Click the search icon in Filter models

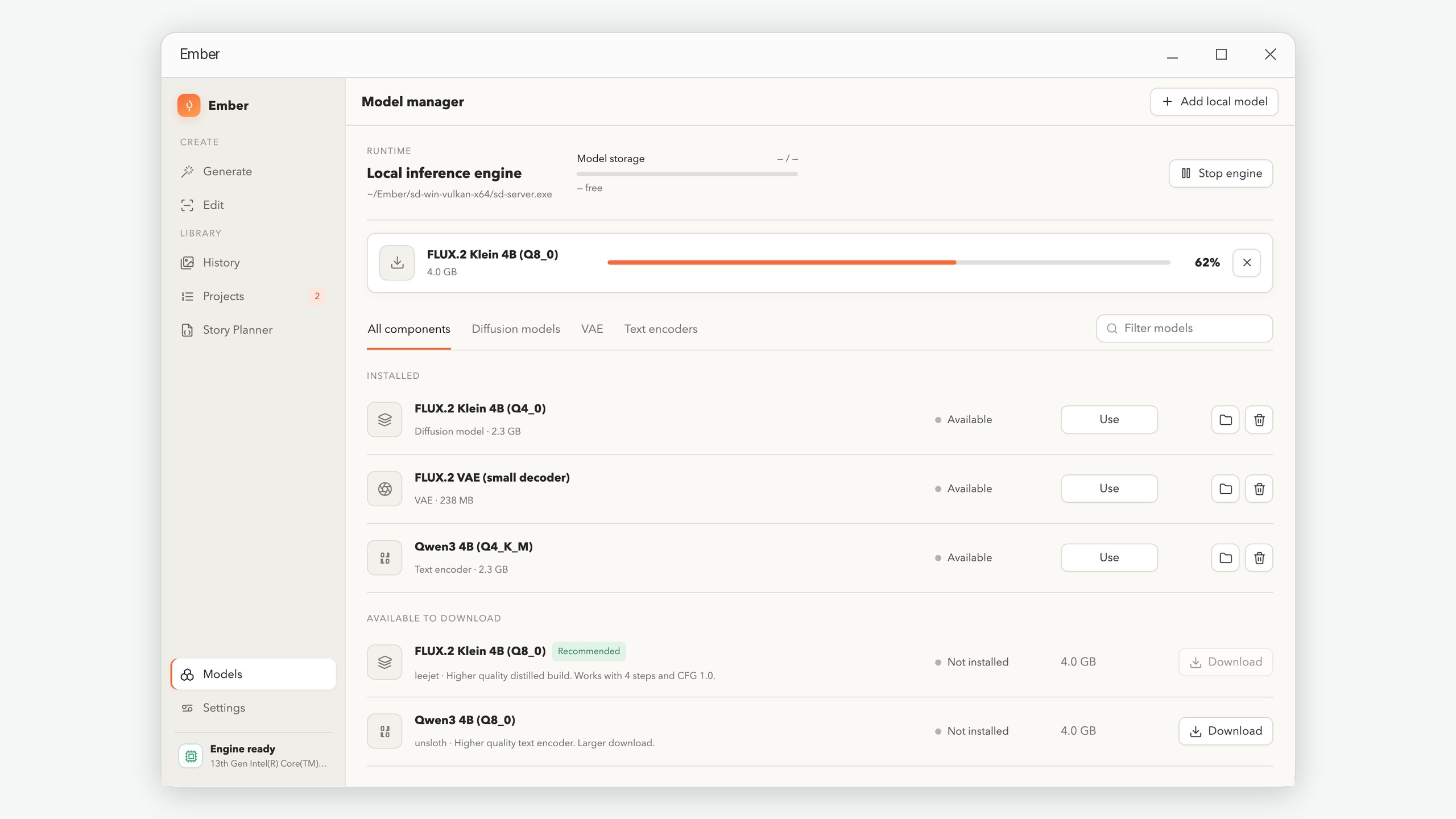(1112, 328)
